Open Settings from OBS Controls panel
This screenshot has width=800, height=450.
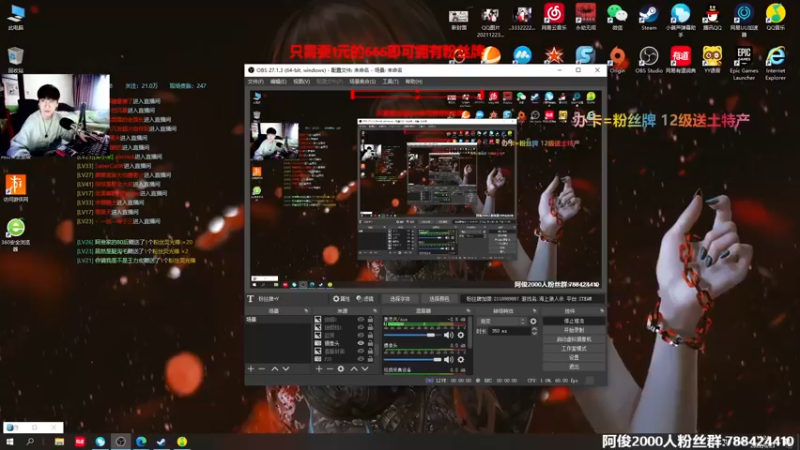pyautogui.click(x=574, y=358)
